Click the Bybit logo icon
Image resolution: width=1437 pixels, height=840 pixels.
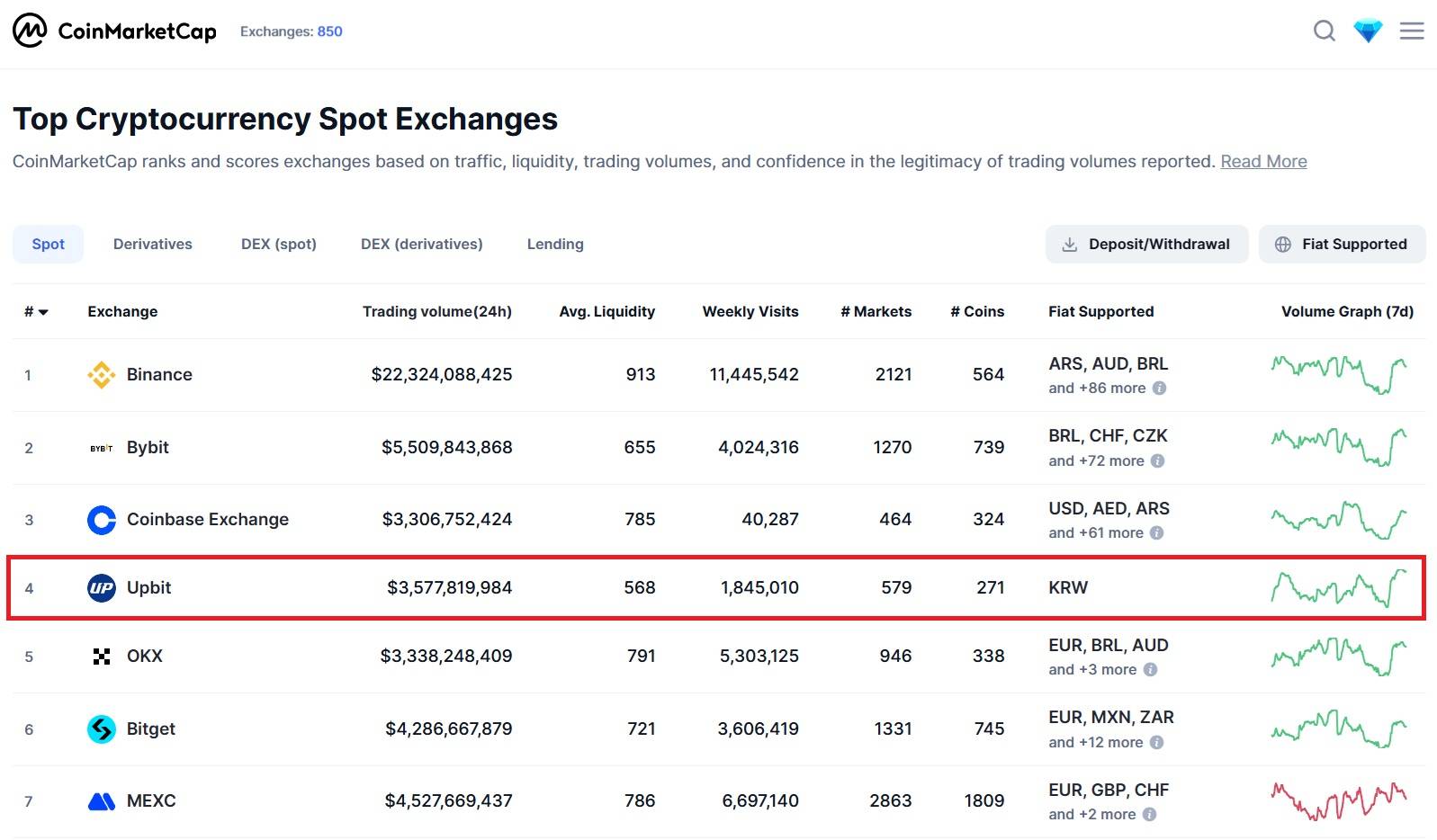pos(102,448)
